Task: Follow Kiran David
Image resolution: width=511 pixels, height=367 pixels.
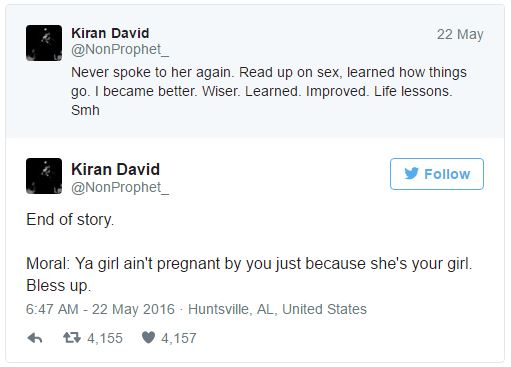Action: pos(437,174)
